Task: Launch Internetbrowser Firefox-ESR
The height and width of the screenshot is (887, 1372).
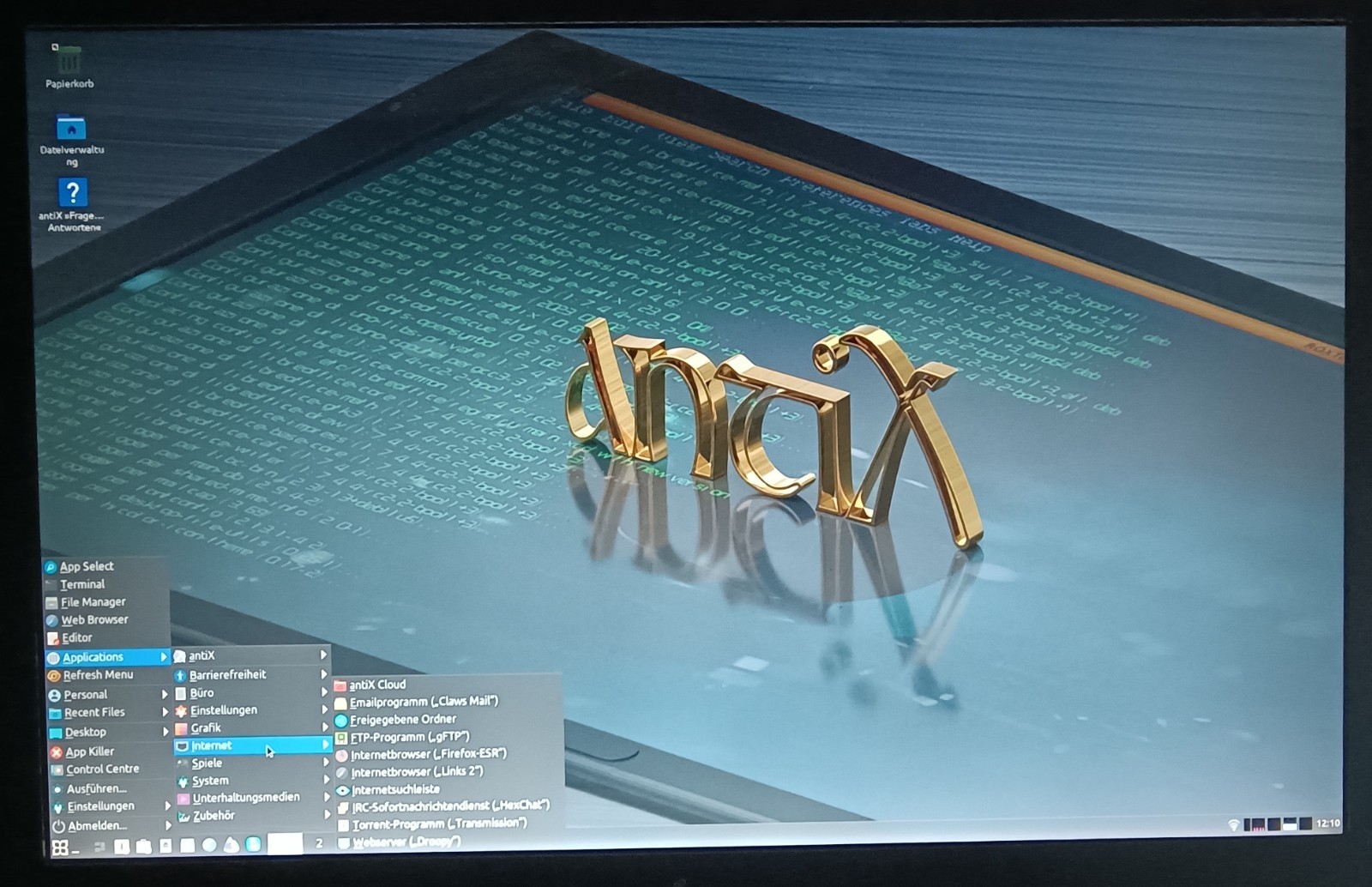Action: [448, 754]
